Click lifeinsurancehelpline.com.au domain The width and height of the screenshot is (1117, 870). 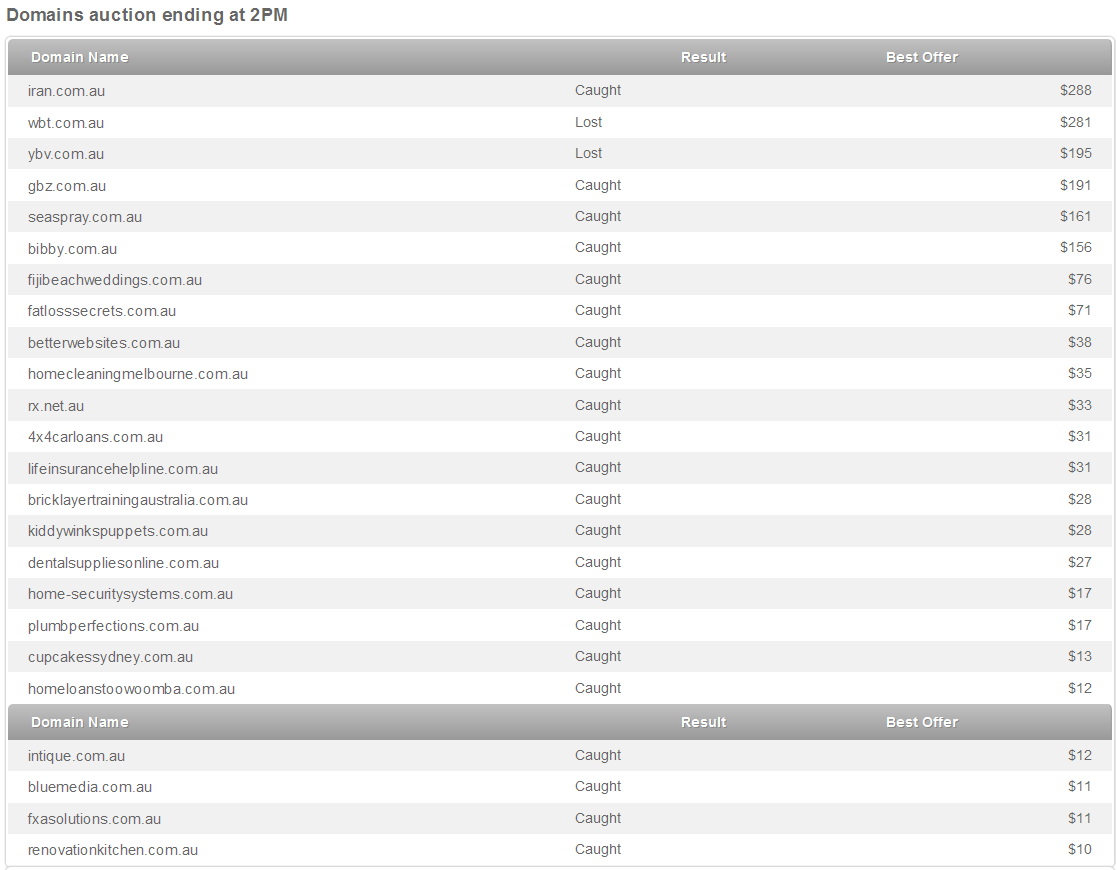point(123,469)
